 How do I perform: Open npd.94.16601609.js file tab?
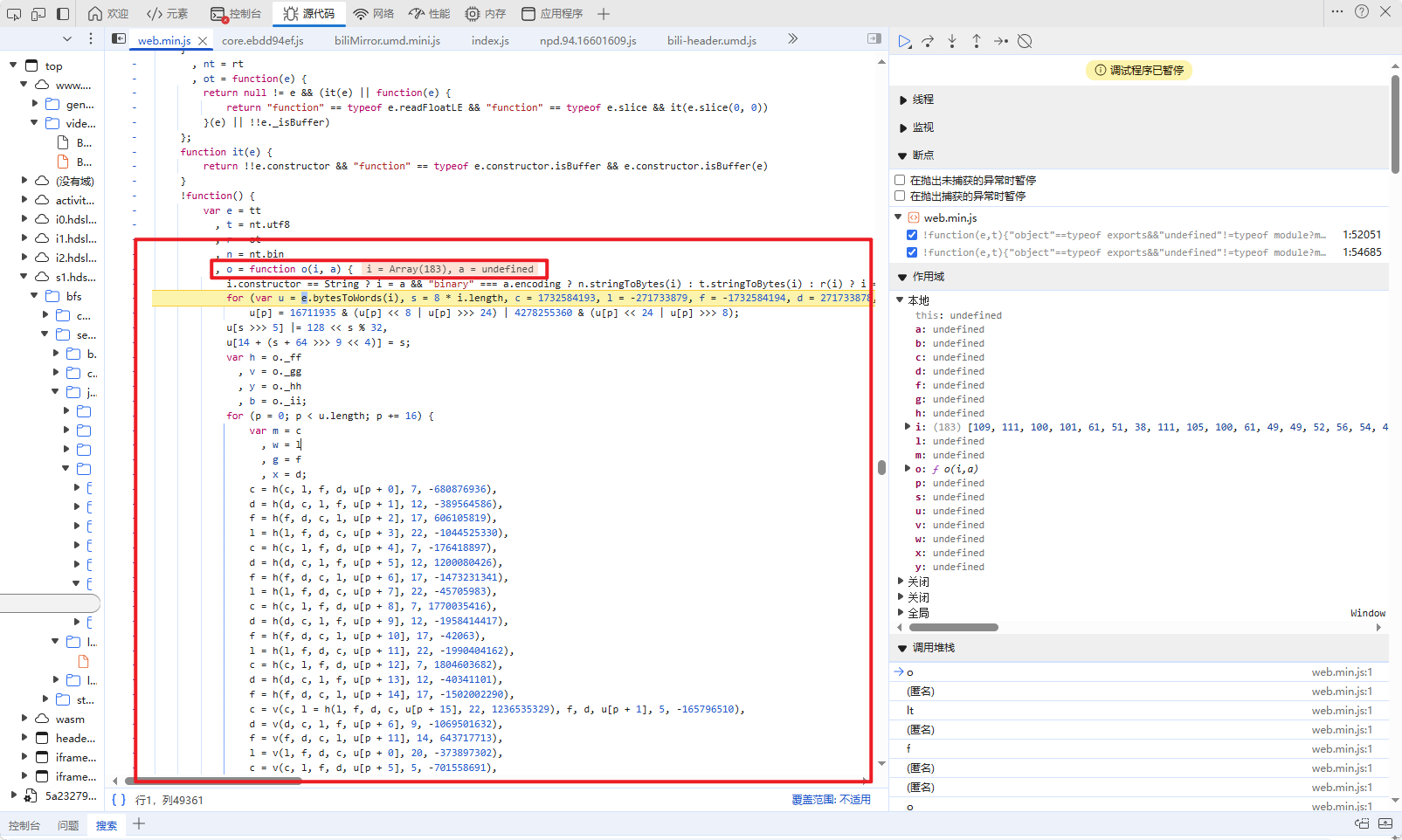coord(588,40)
